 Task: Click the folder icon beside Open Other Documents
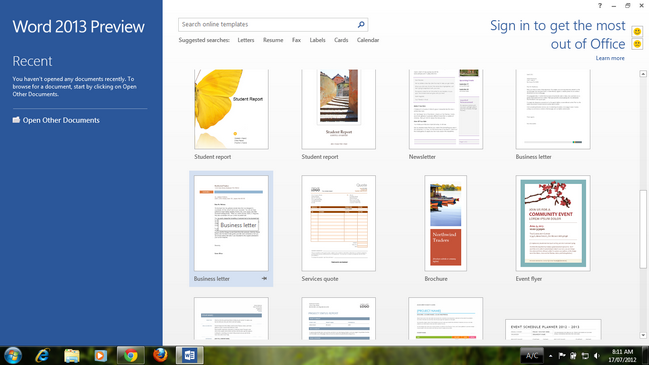click(16, 120)
